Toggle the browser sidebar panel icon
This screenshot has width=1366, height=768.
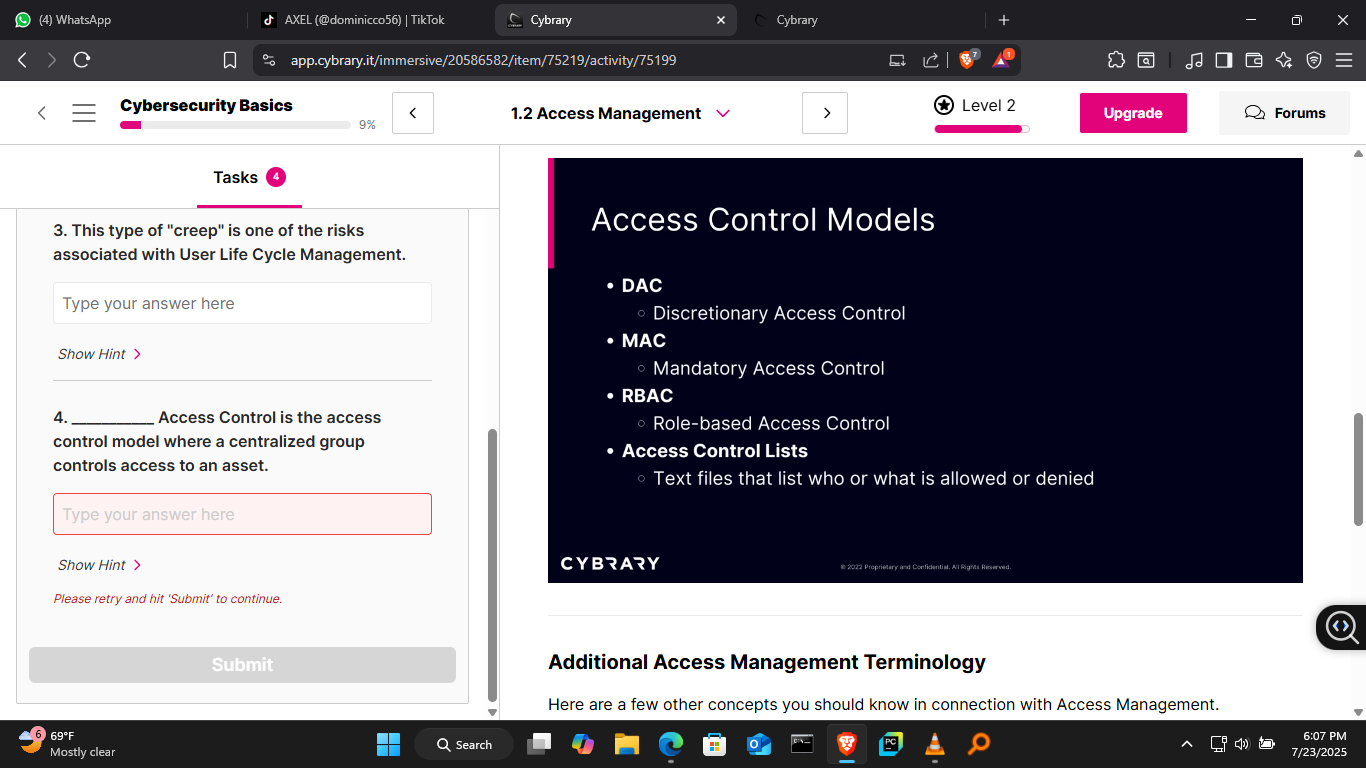(1223, 60)
